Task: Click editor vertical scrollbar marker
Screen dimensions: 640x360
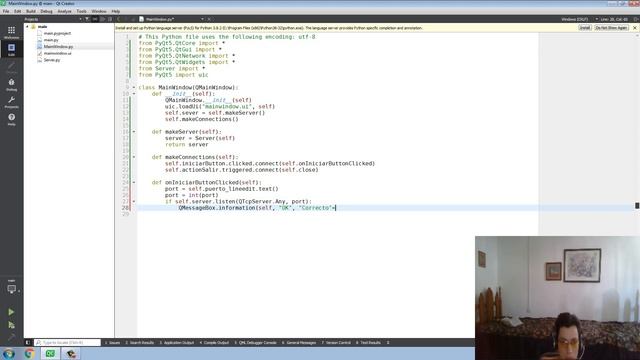Action: pyautogui.click(x=637, y=206)
